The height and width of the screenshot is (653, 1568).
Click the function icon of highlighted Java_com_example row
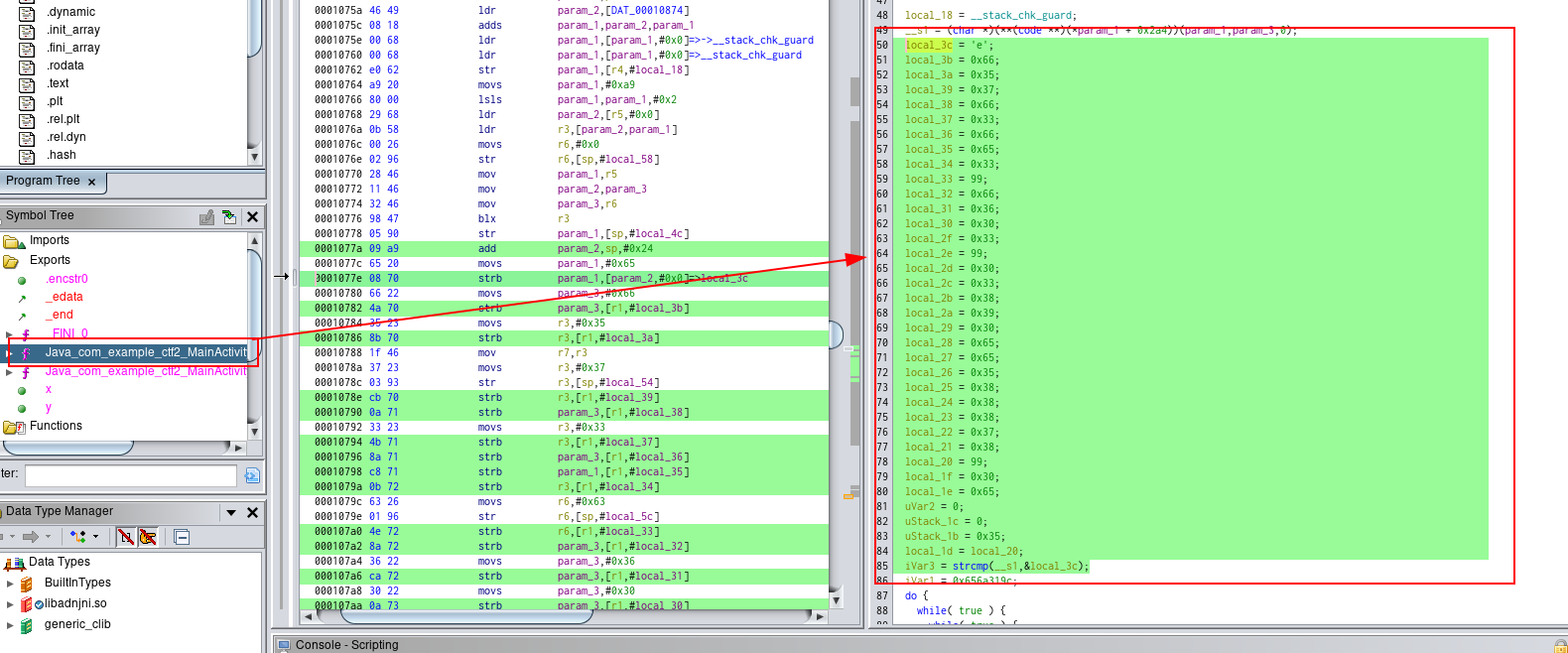click(26, 352)
